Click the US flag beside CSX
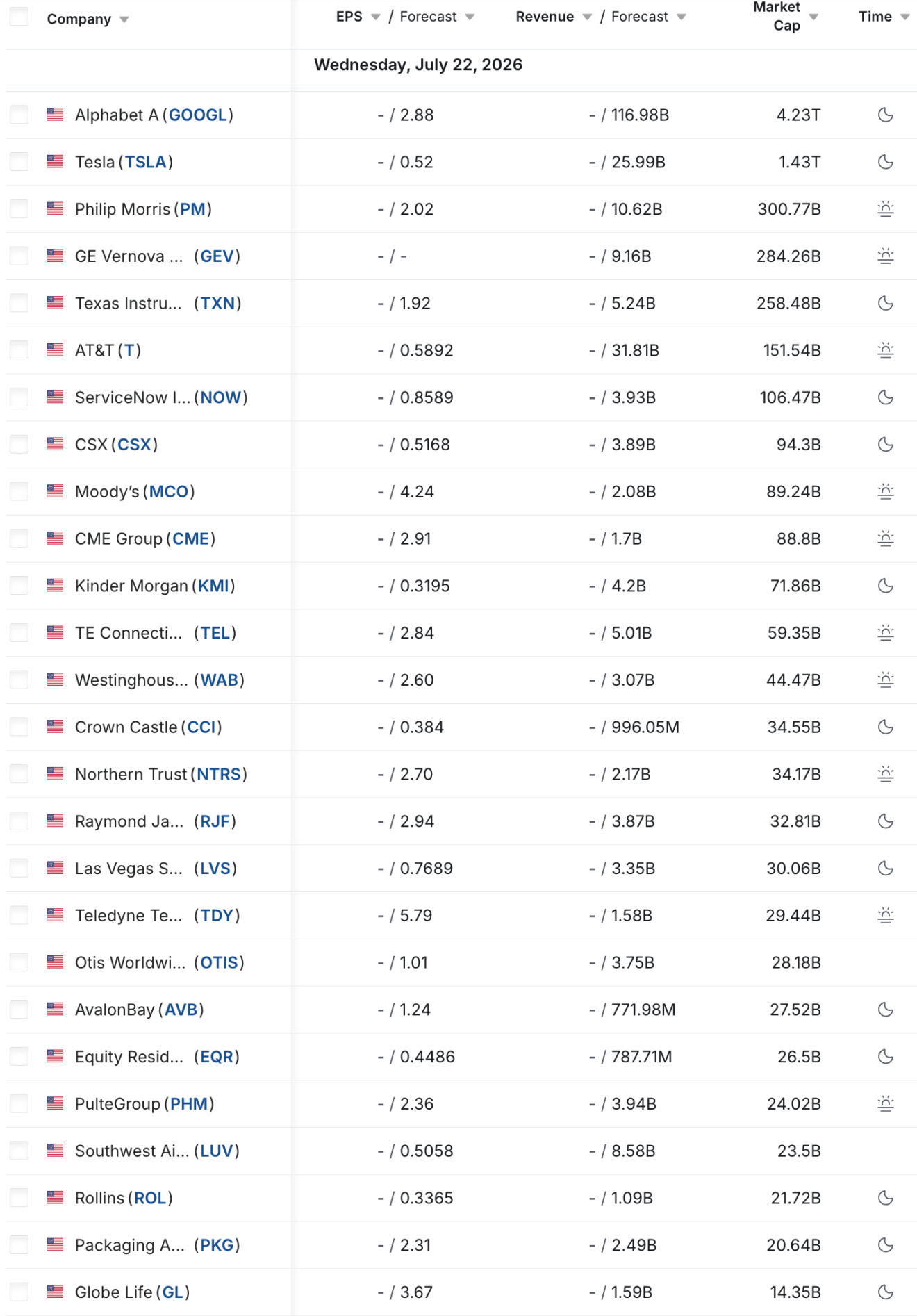Image resolution: width=917 pixels, height=1316 pixels. [55, 444]
